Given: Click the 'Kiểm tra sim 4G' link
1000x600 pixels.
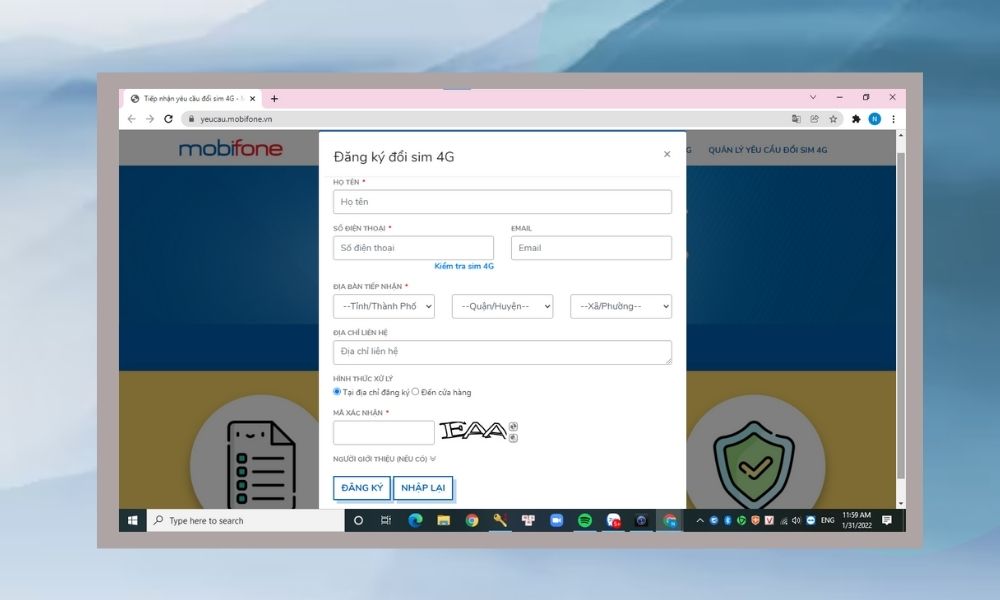Looking at the screenshot, I should [x=464, y=267].
